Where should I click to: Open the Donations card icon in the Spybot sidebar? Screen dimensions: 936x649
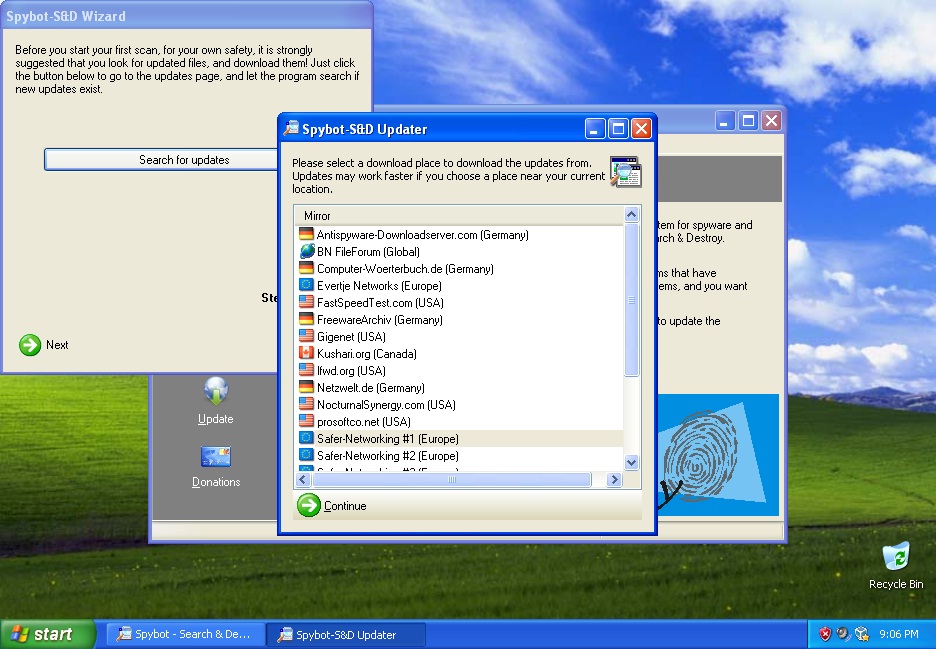coord(215,457)
